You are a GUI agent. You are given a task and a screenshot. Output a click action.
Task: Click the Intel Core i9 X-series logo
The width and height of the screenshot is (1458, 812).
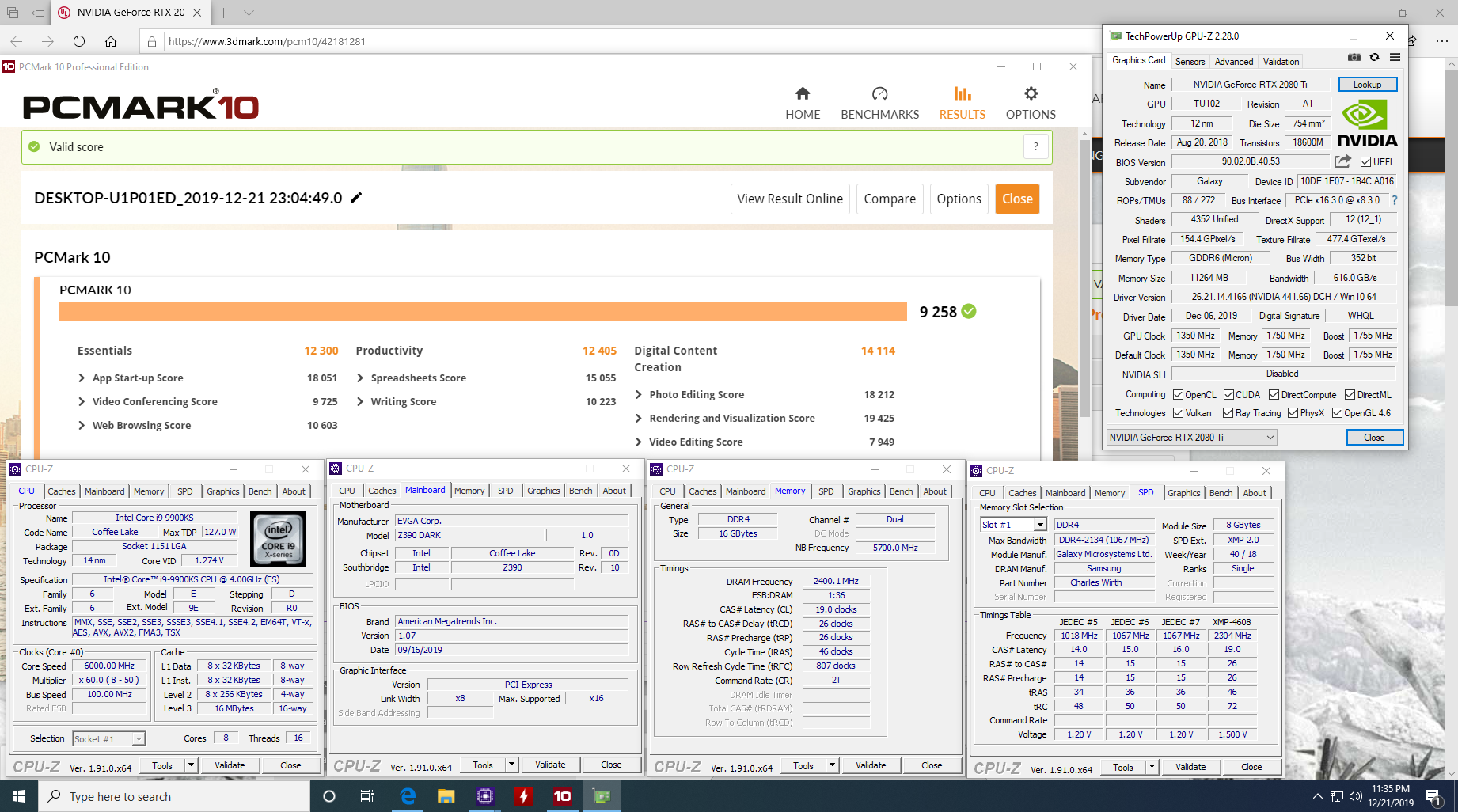pyautogui.click(x=278, y=538)
